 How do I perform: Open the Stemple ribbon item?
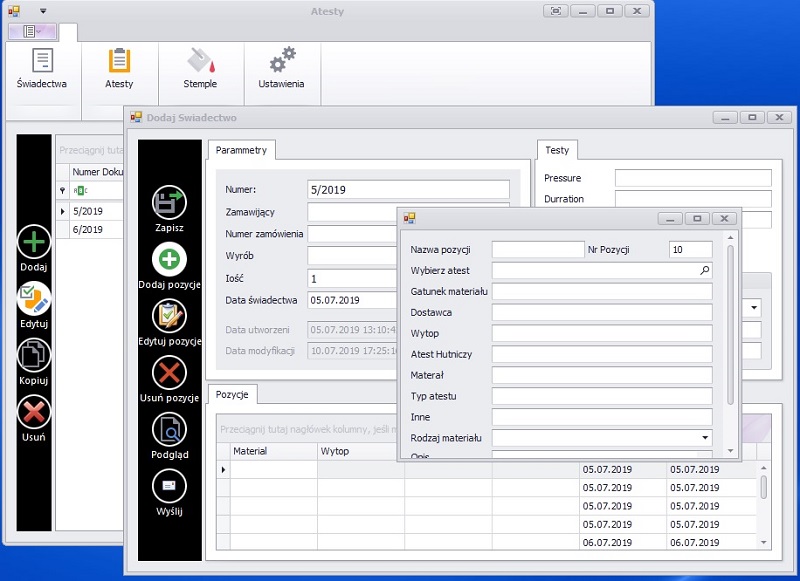click(x=200, y=68)
